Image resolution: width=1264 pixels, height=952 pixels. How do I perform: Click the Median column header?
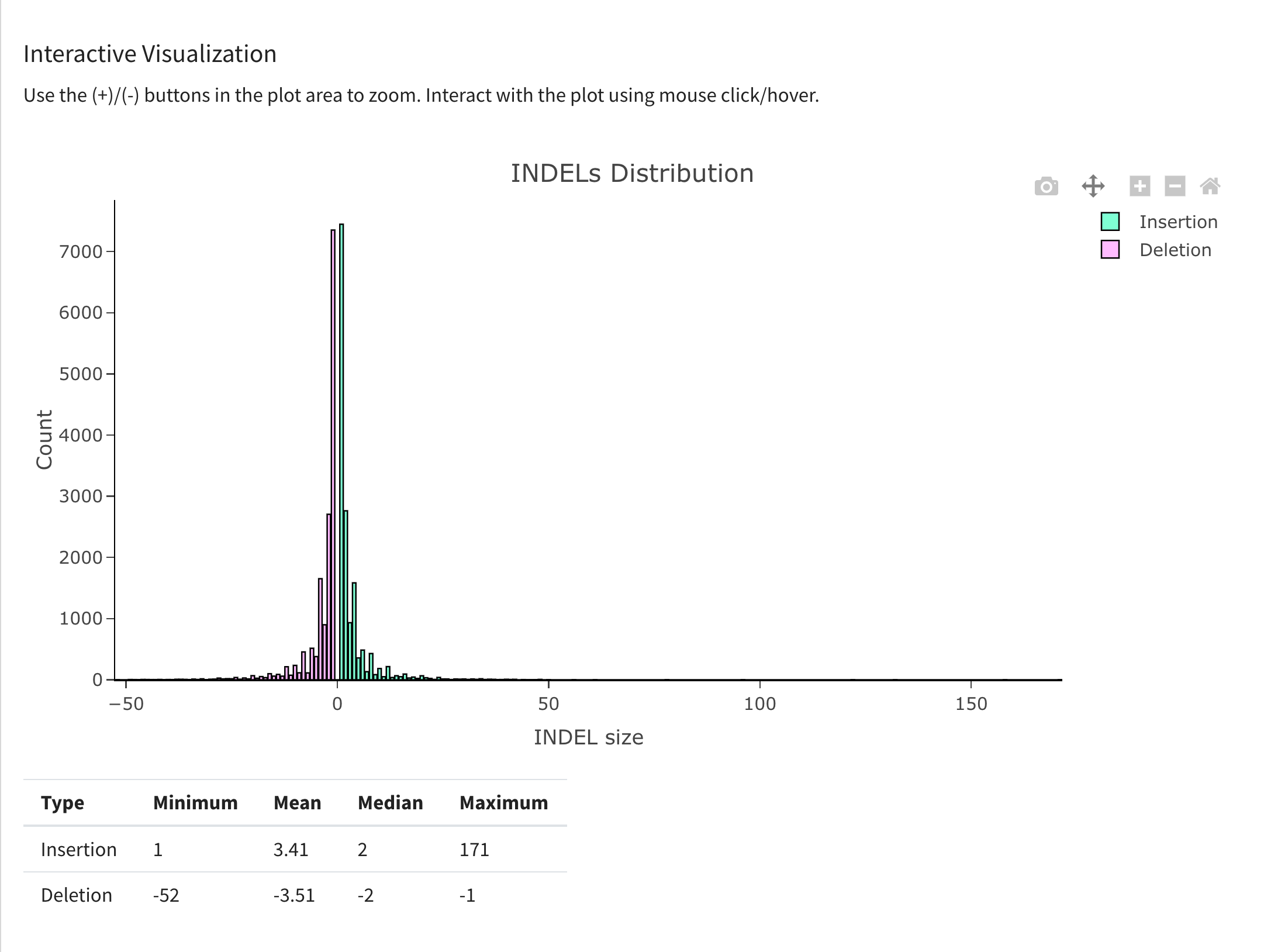391,803
